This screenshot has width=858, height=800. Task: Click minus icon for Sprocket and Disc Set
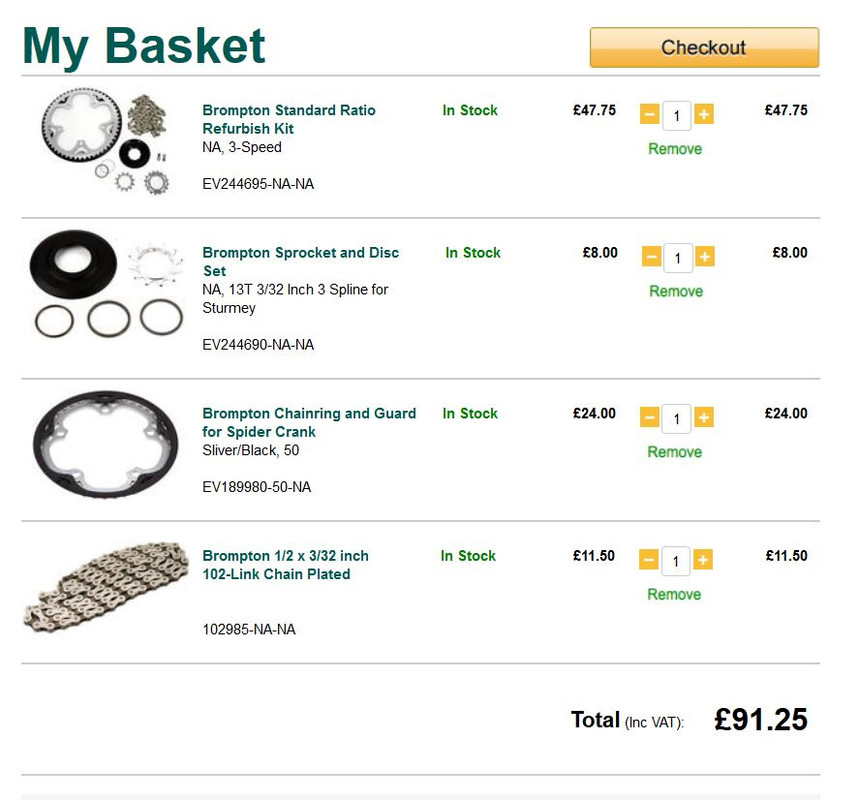click(651, 256)
